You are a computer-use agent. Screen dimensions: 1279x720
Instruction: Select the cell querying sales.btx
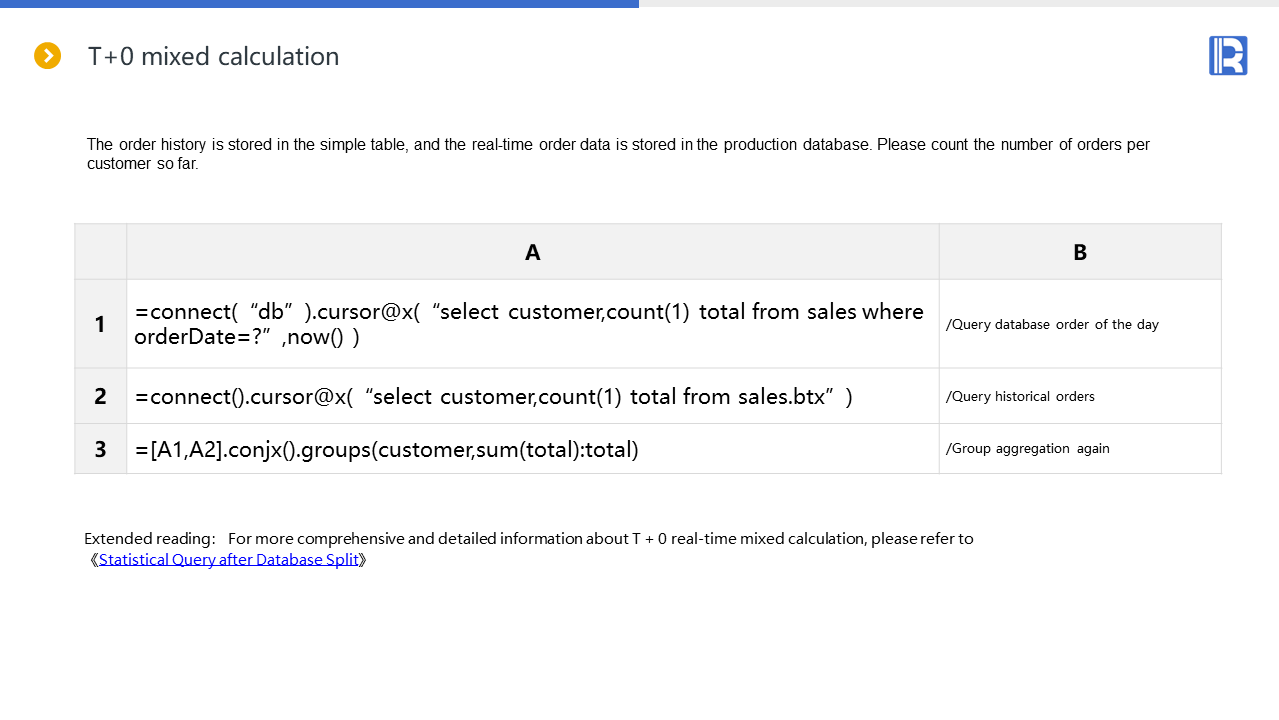494,397
